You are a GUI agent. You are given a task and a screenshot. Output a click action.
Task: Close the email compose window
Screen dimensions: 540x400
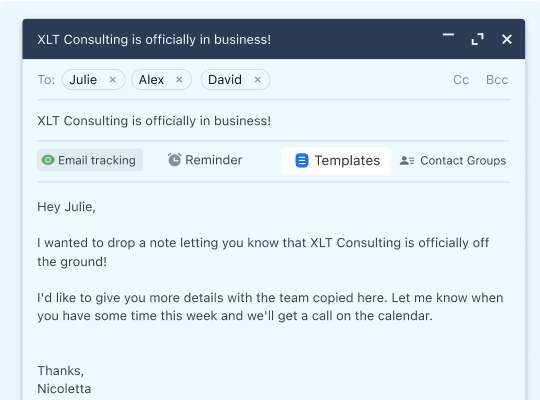507,39
